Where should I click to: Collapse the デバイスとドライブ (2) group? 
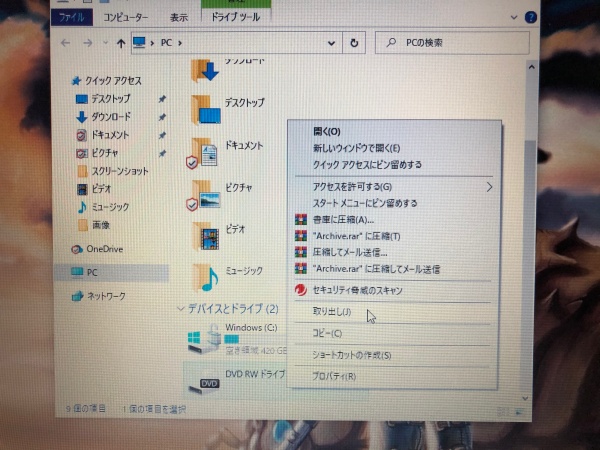181,308
